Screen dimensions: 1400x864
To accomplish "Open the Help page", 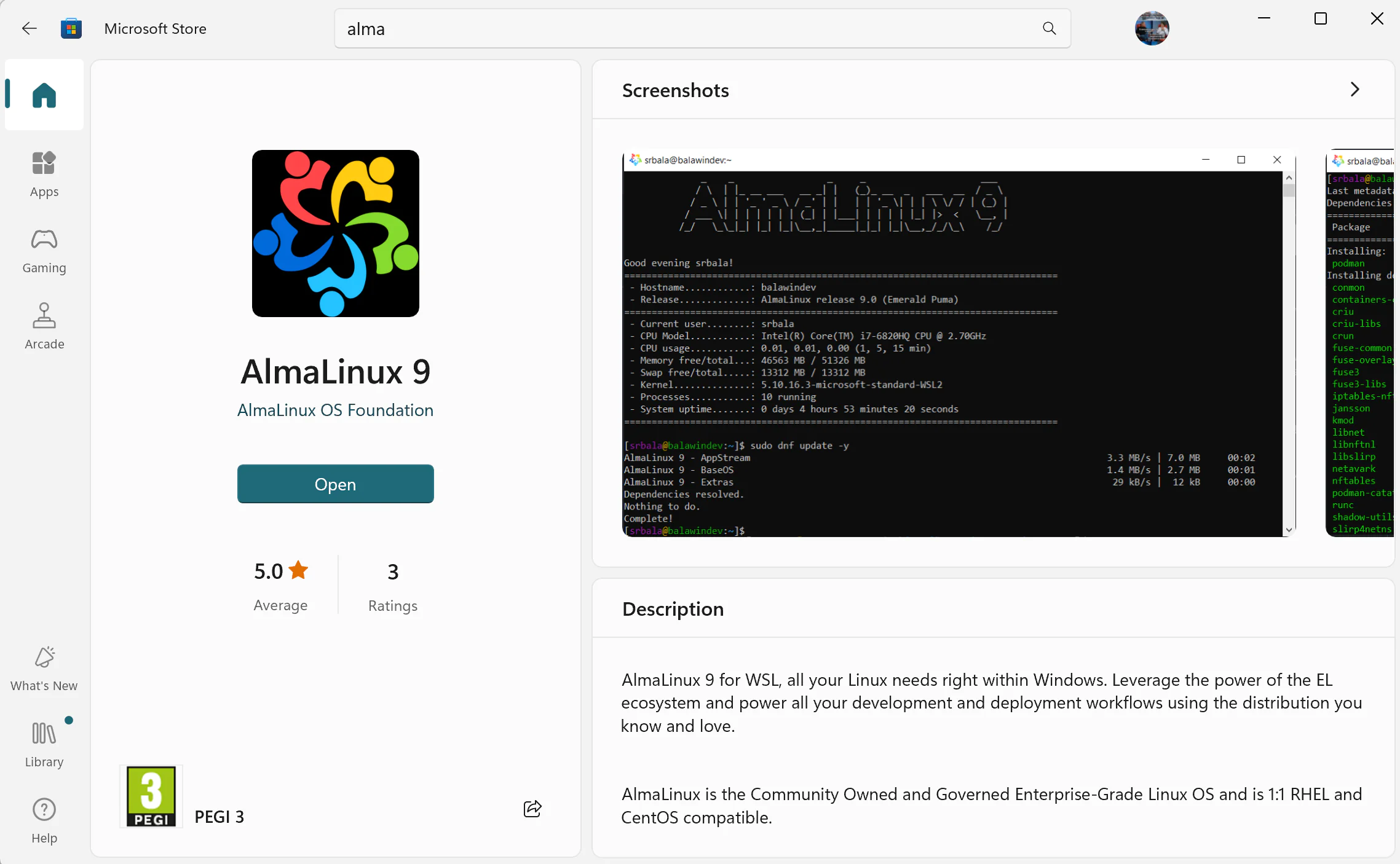I will pos(44,820).
